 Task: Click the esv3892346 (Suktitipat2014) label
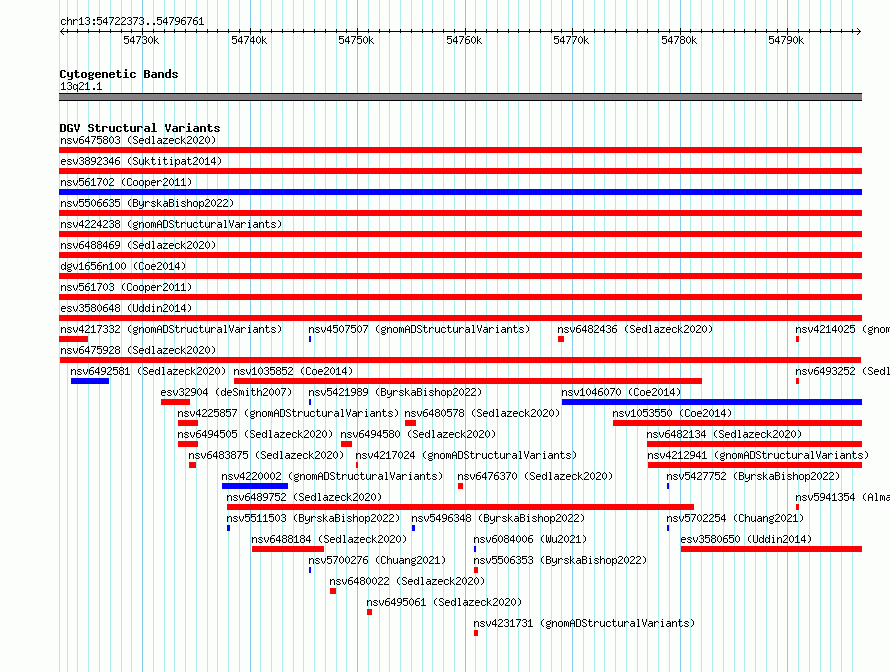point(141,161)
